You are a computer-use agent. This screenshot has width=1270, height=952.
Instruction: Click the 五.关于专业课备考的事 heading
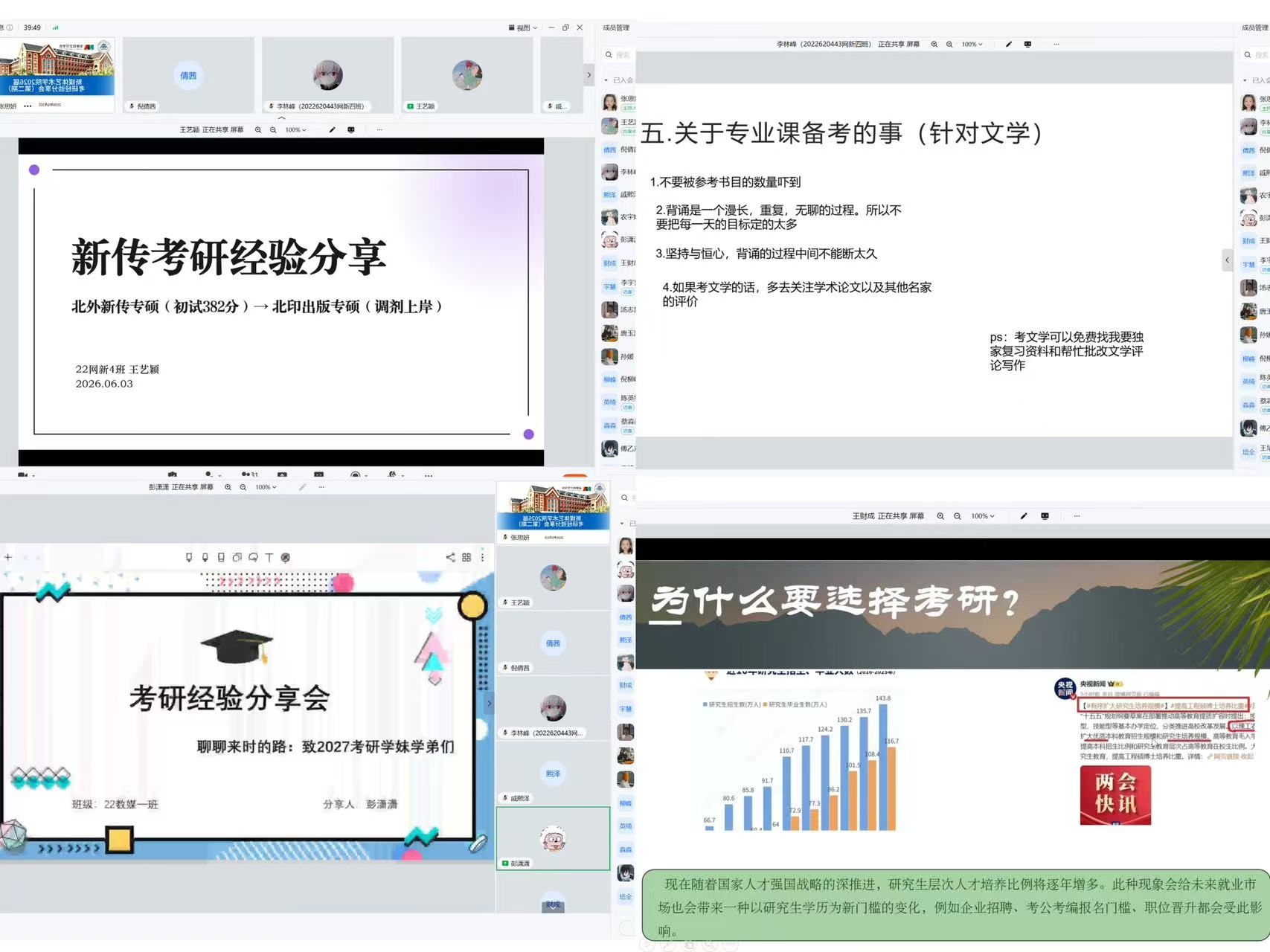841,132
